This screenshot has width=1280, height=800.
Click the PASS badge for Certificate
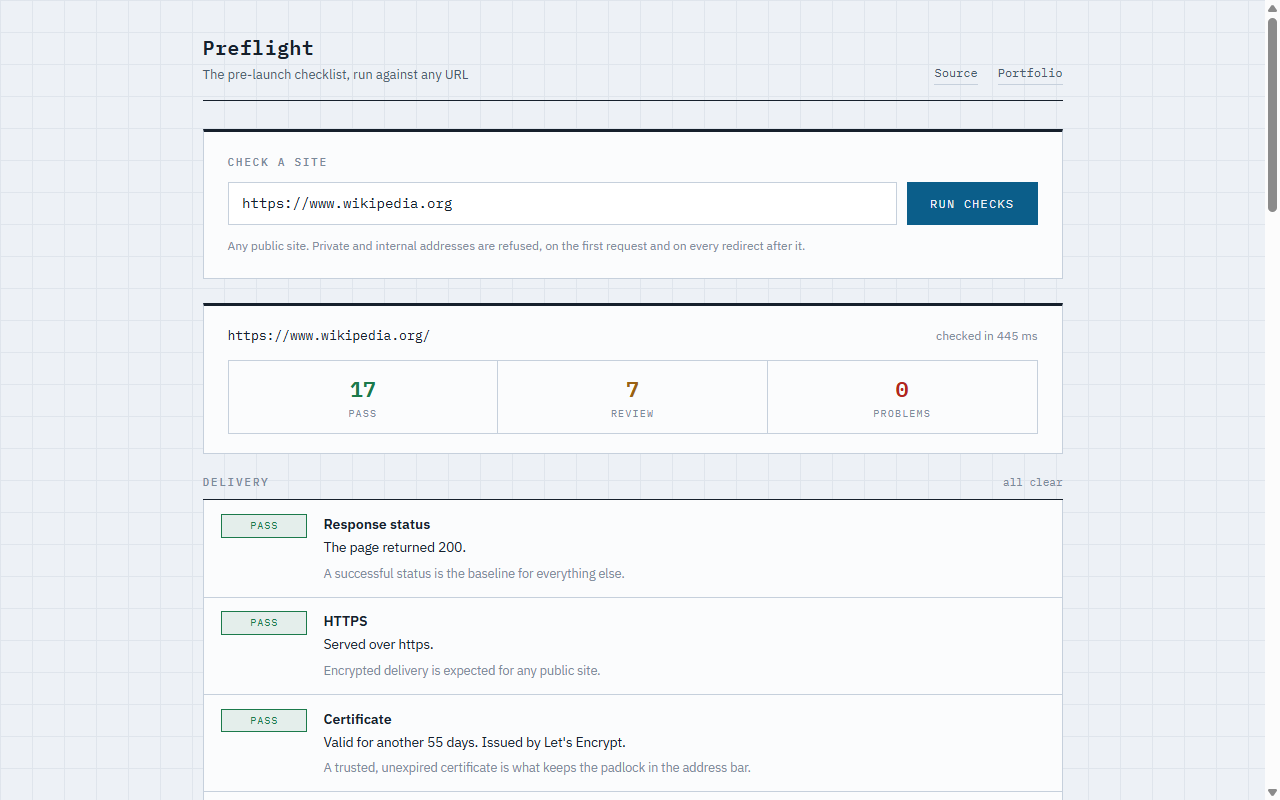coord(264,720)
